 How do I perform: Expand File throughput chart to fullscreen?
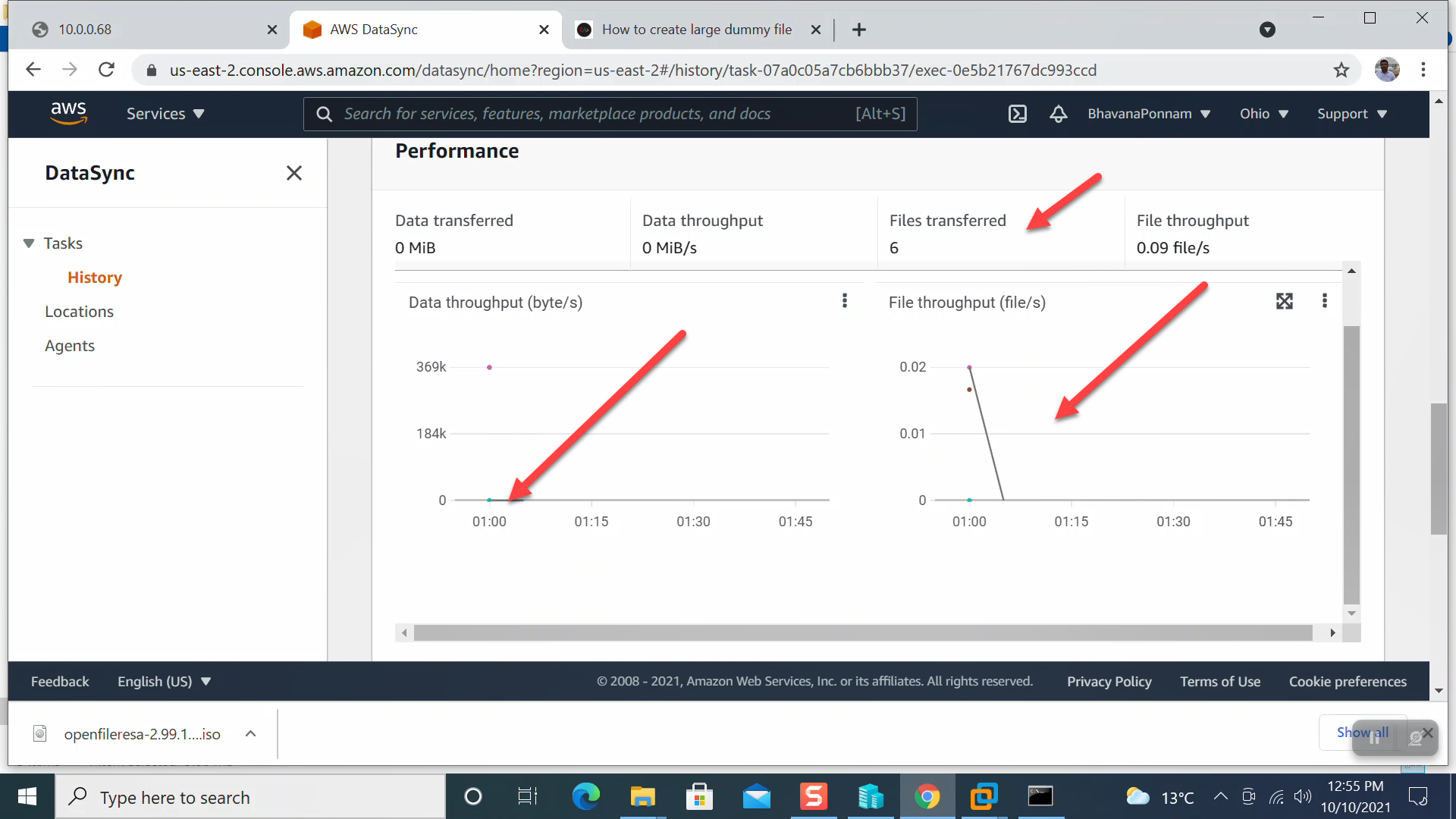point(1284,301)
